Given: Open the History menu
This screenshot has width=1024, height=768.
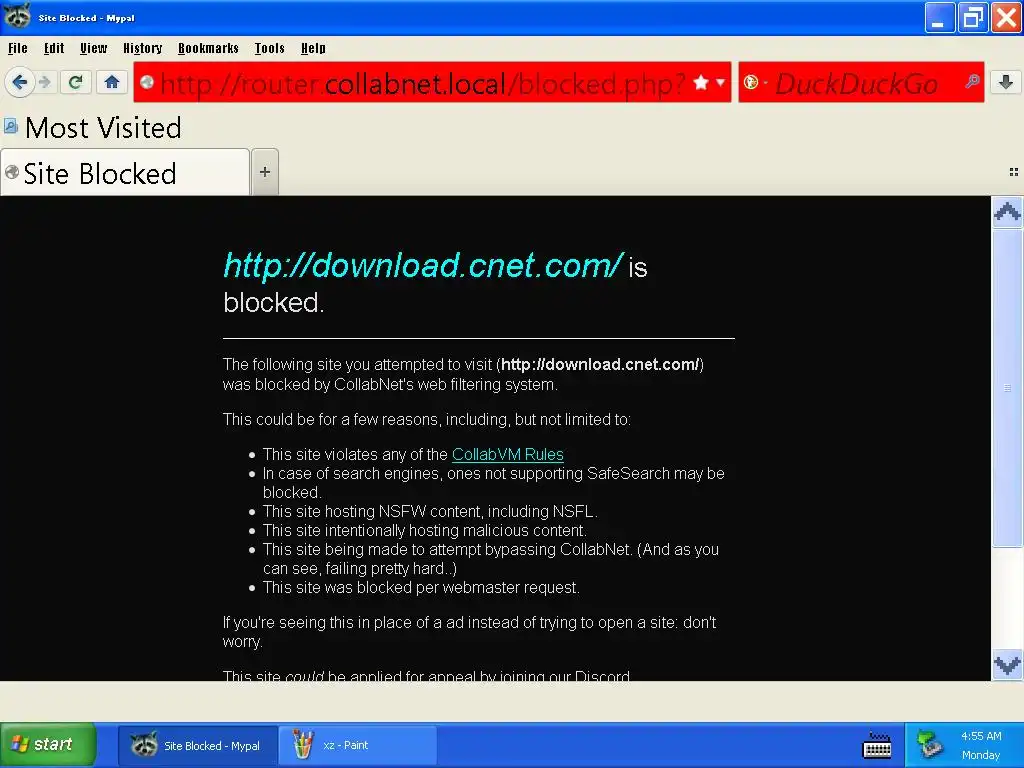Looking at the screenshot, I should coord(142,48).
